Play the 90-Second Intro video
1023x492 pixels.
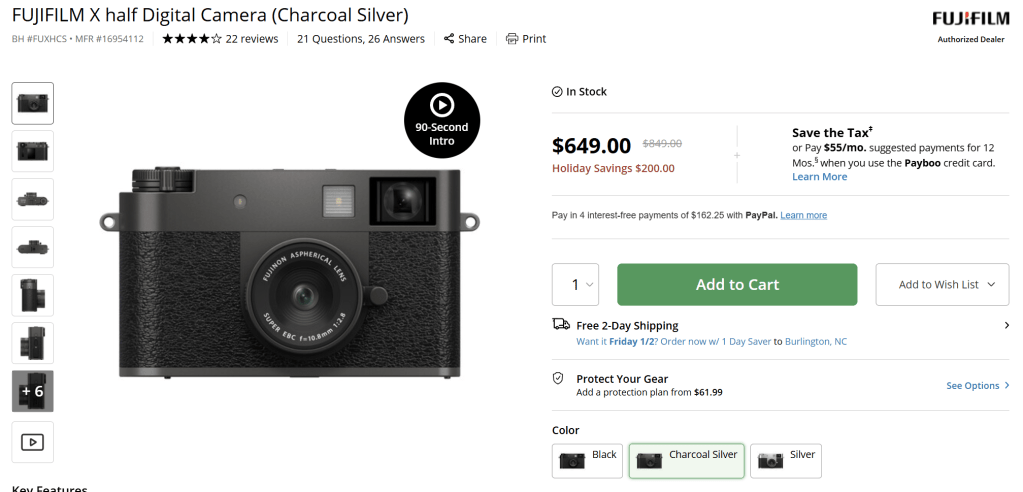point(442,120)
